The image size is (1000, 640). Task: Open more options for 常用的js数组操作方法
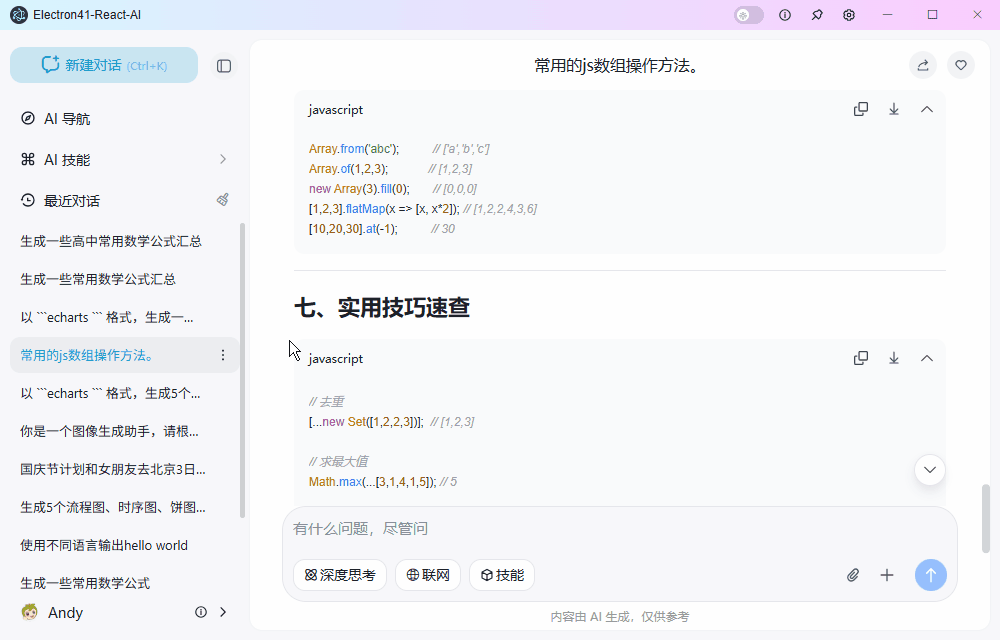pos(223,355)
